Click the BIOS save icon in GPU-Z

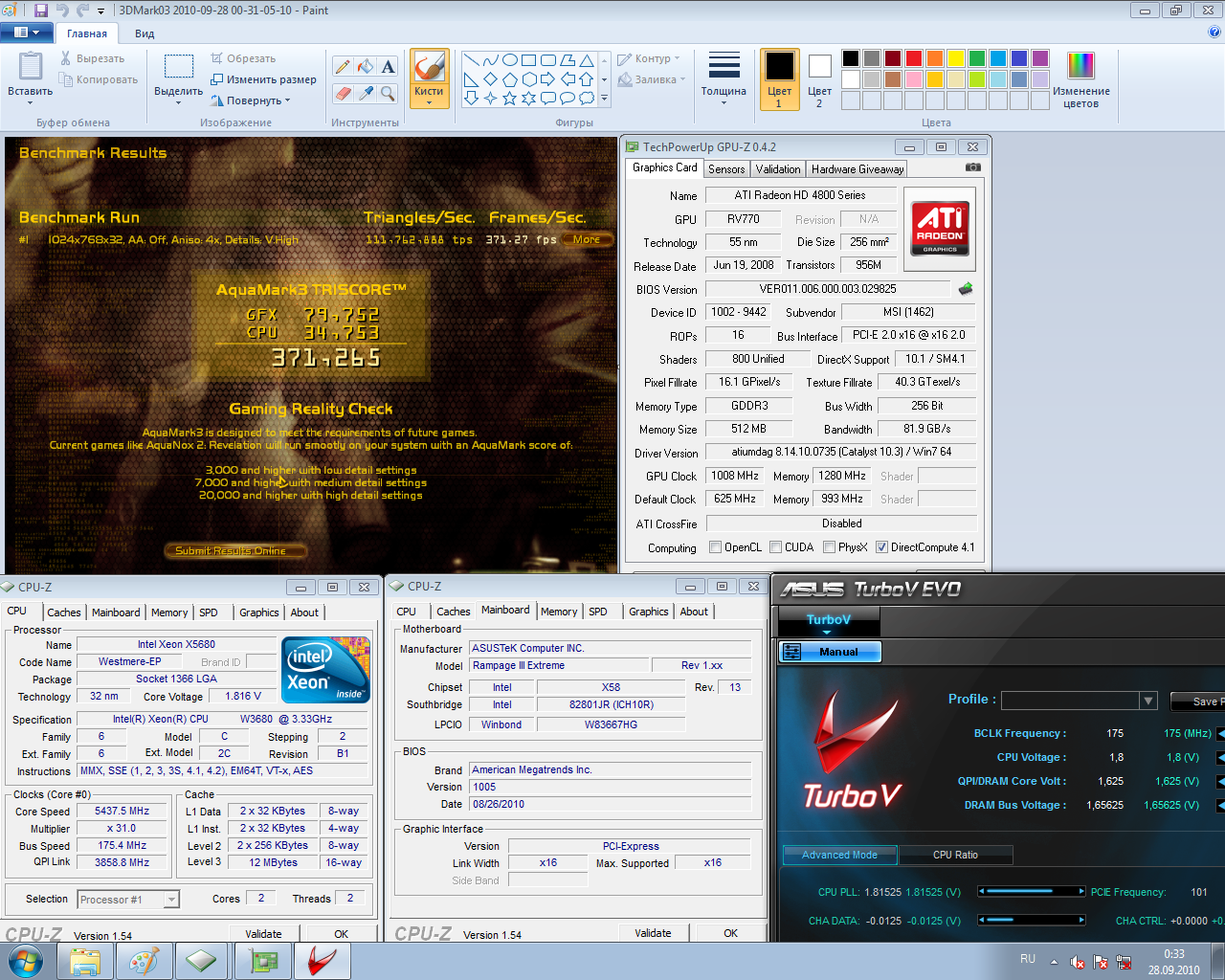coord(965,289)
